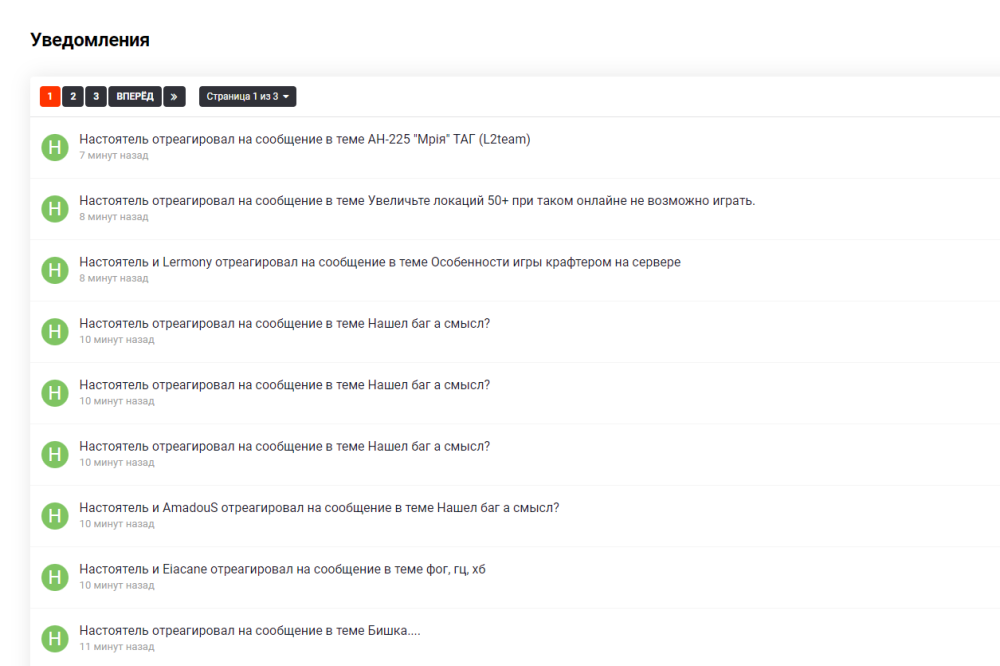The image size is (1000, 666).
Task: Open the Страница 1 из 3 dropdown
Action: pos(247,96)
